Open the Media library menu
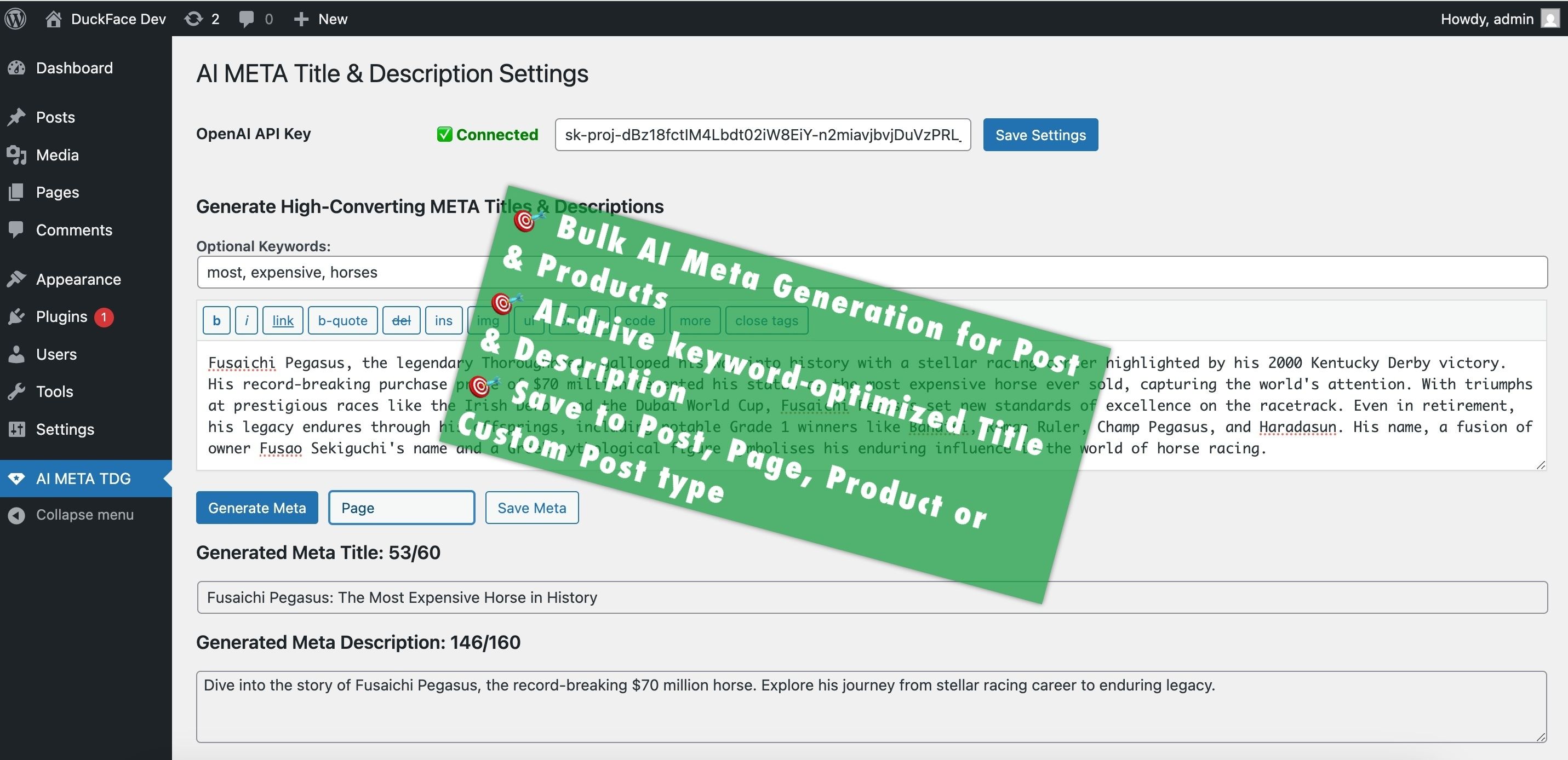 pos(56,154)
